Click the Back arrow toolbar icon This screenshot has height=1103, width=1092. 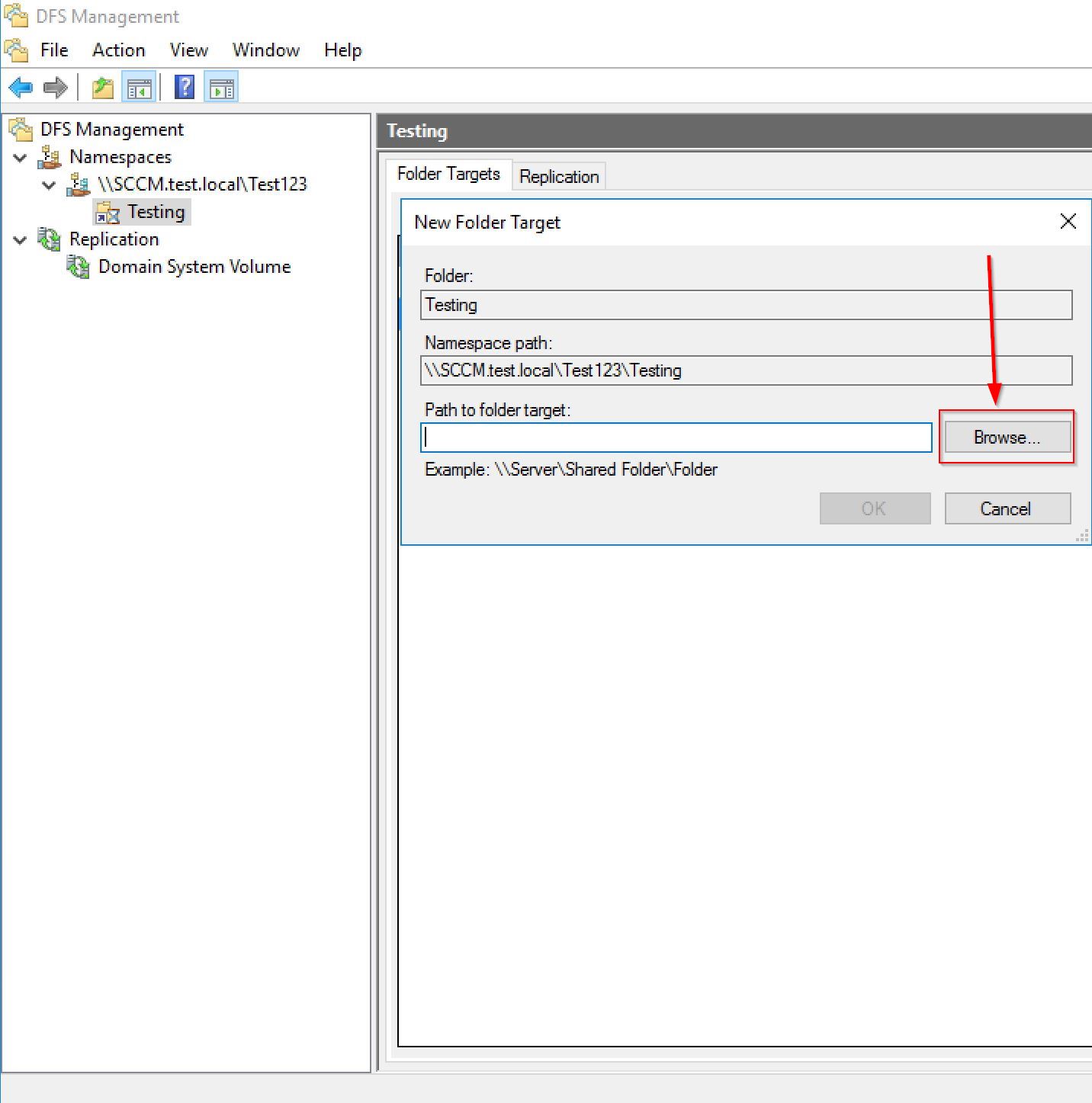click(21, 88)
